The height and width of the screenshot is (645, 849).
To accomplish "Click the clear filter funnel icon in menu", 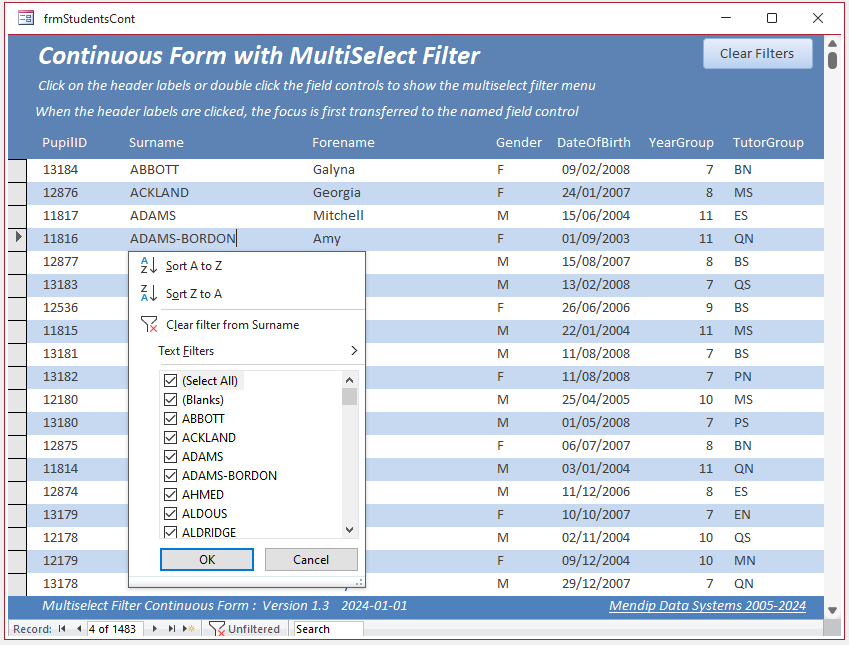I will [149, 324].
